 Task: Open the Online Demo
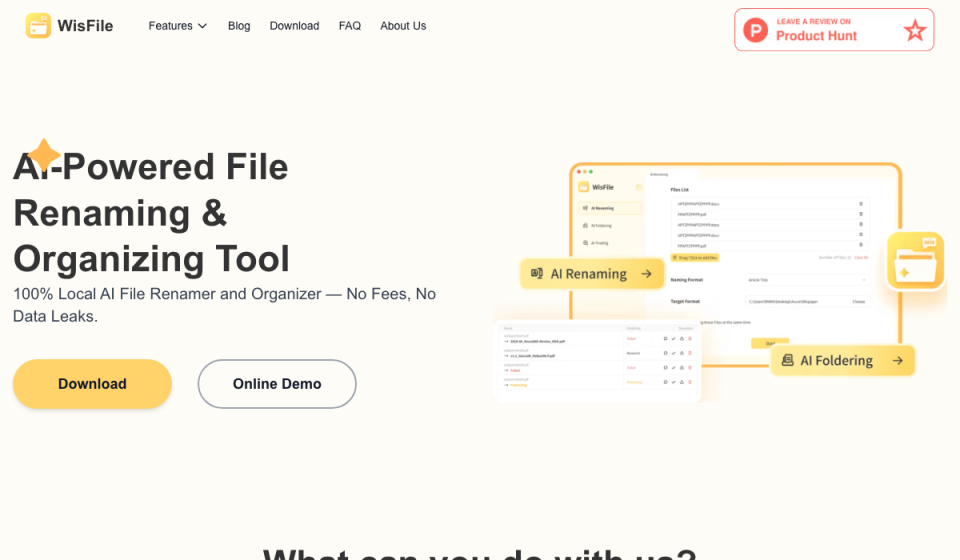coord(277,384)
